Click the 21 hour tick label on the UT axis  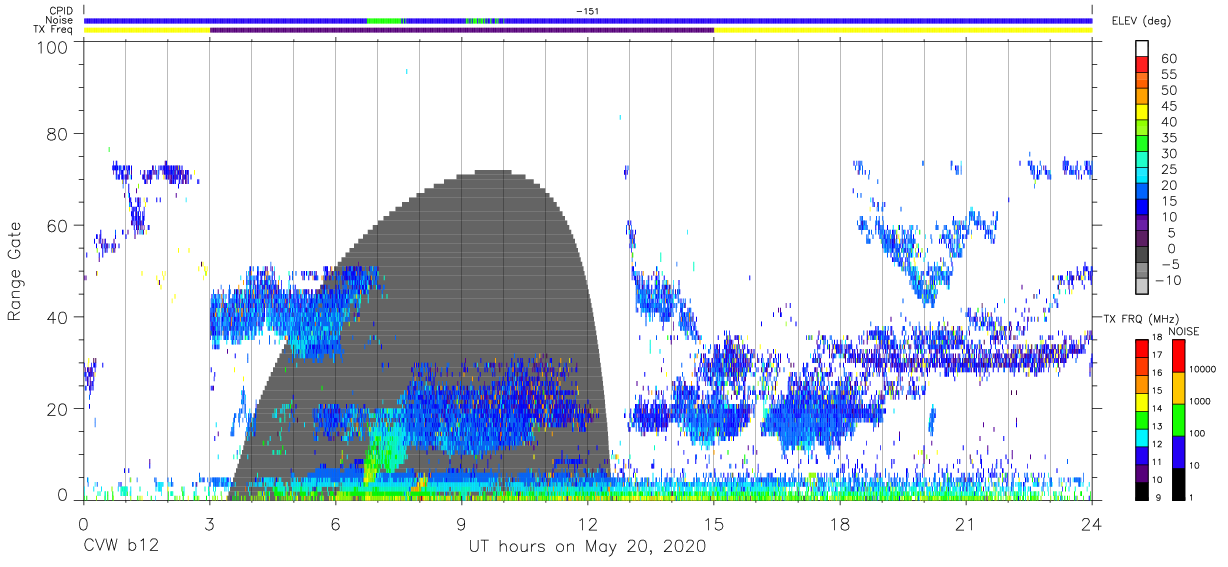pos(966,524)
